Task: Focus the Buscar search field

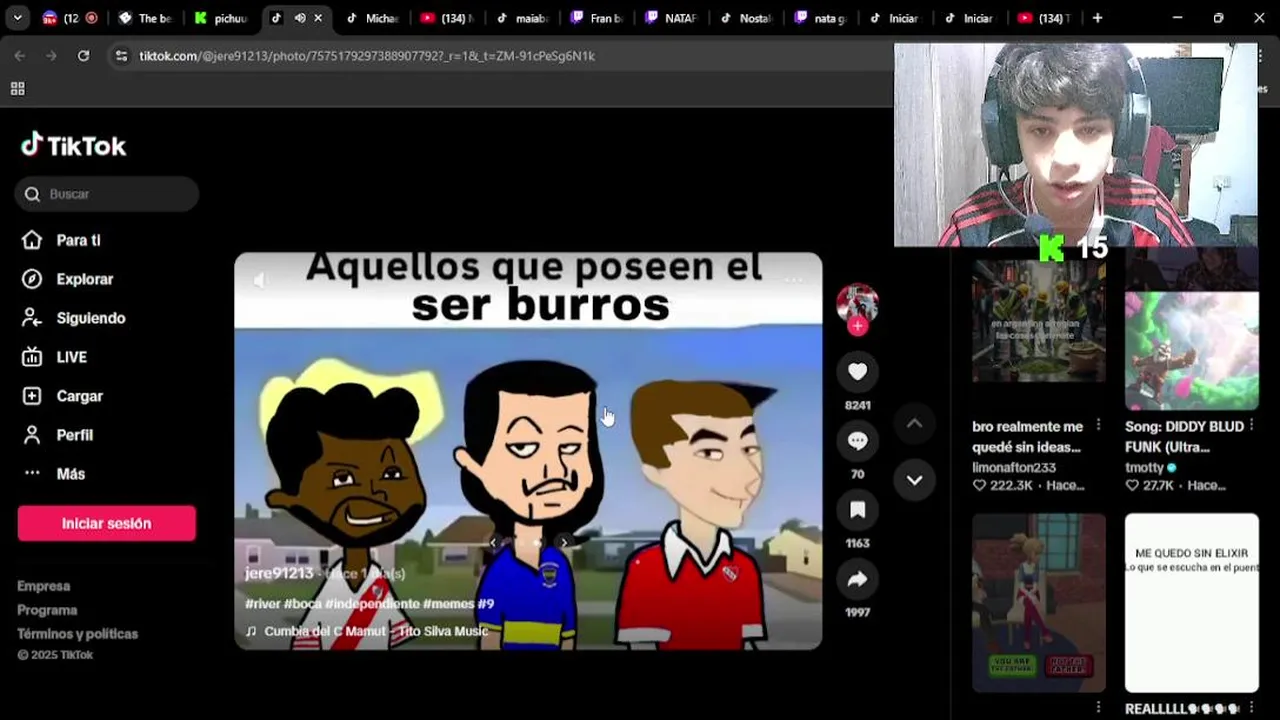Action: pyautogui.click(x=107, y=194)
